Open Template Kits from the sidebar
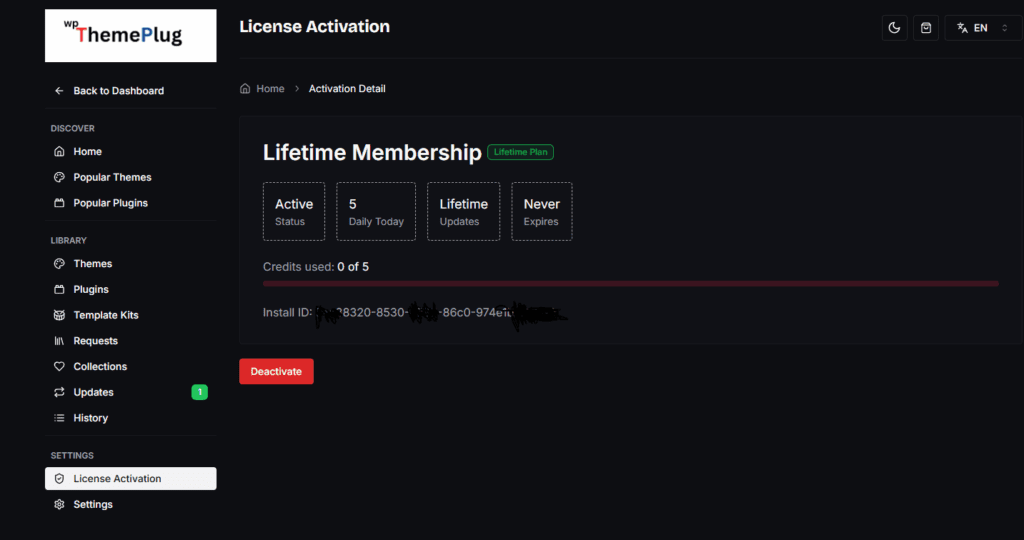Viewport: 1024px width, 540px height. tap(105, 315)
